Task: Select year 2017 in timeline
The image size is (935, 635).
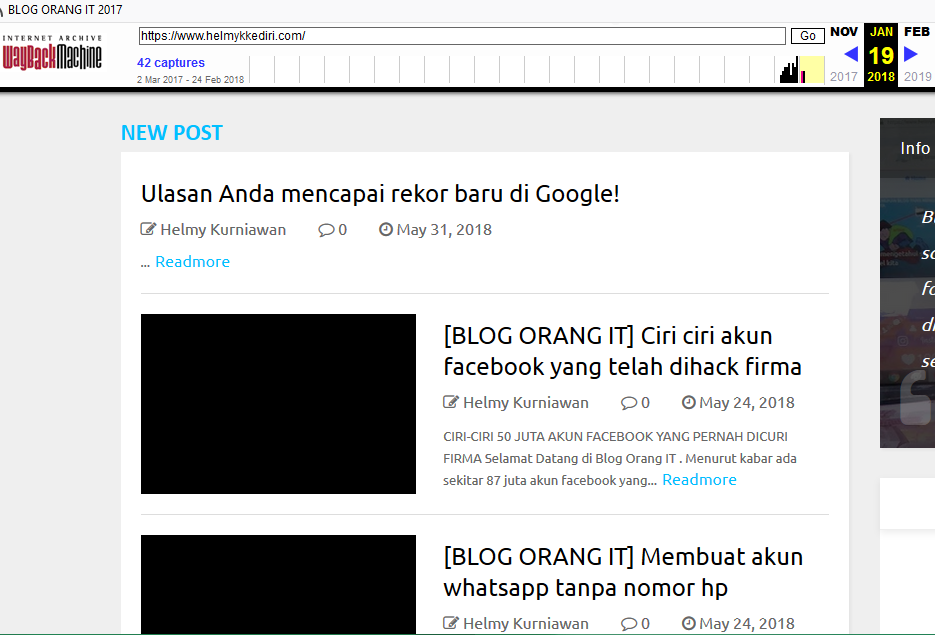Action: pos(844,76)
